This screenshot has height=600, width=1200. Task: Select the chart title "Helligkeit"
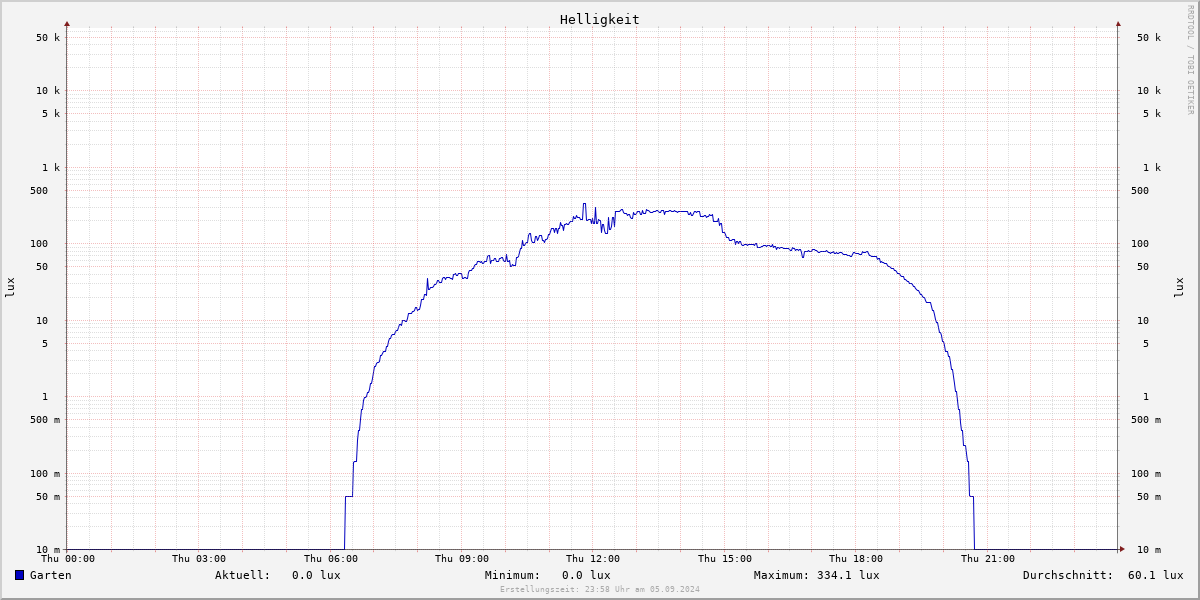click(600, 19)
